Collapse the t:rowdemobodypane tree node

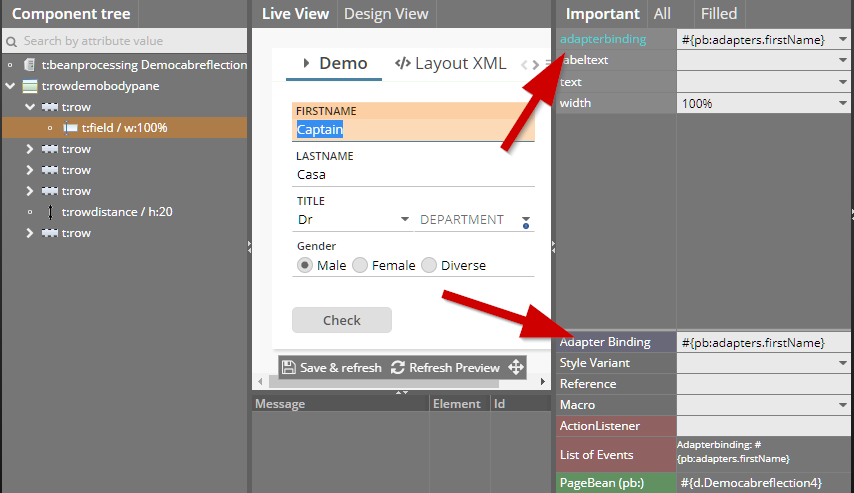click(10, 86)
